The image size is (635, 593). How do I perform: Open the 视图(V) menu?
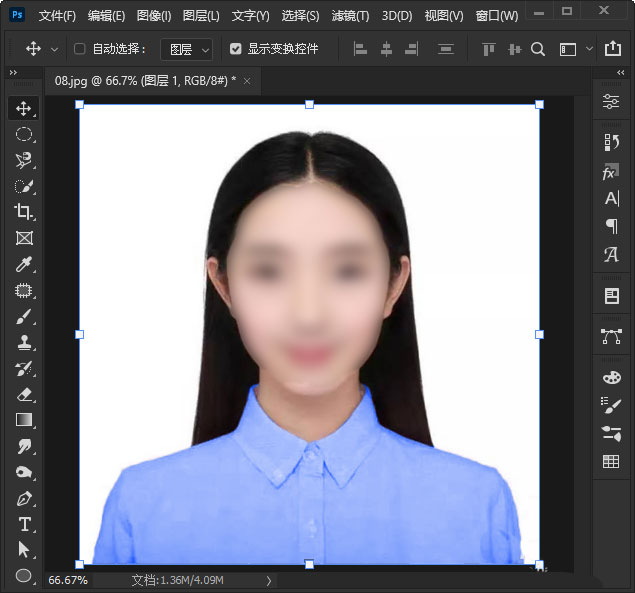(x=444, y=15)
